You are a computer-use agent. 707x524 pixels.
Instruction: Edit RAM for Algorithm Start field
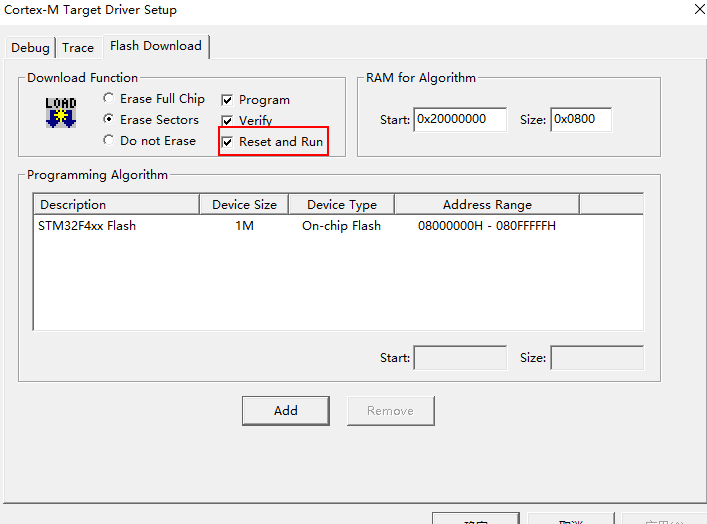460,120
